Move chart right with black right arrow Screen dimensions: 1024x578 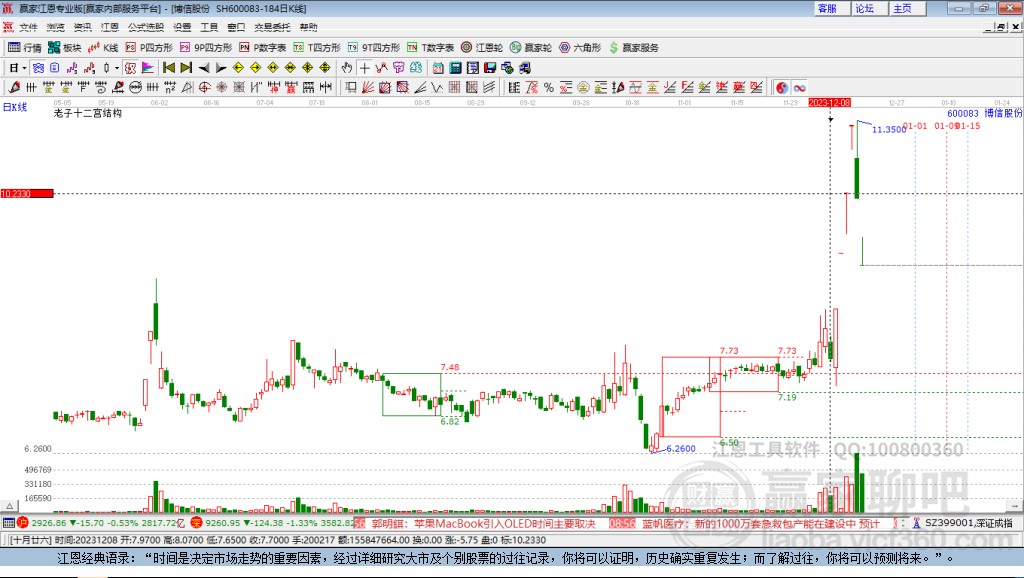point(221,67)
